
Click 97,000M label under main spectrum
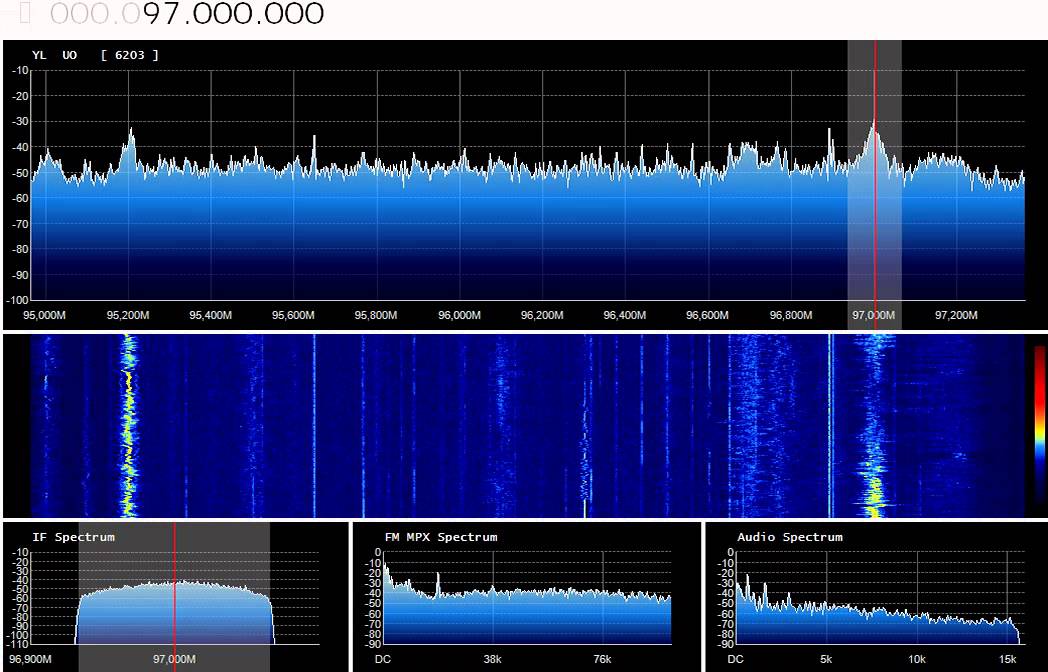[x=874, y=315]
